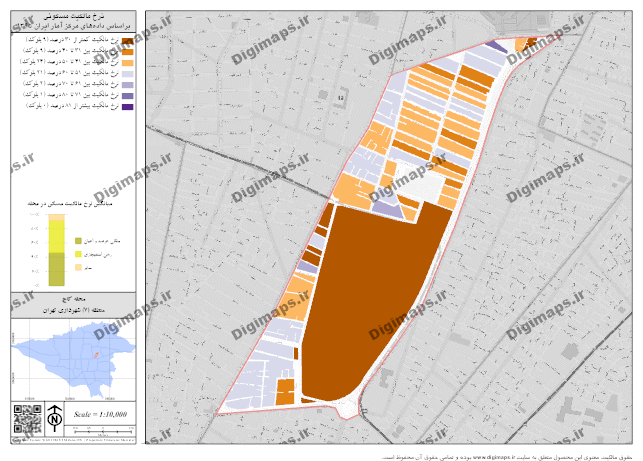Click the dark brown legend swatch for under 30 percent
The width and height of the screenshot is (643, 461).
[x=128, y=41]
